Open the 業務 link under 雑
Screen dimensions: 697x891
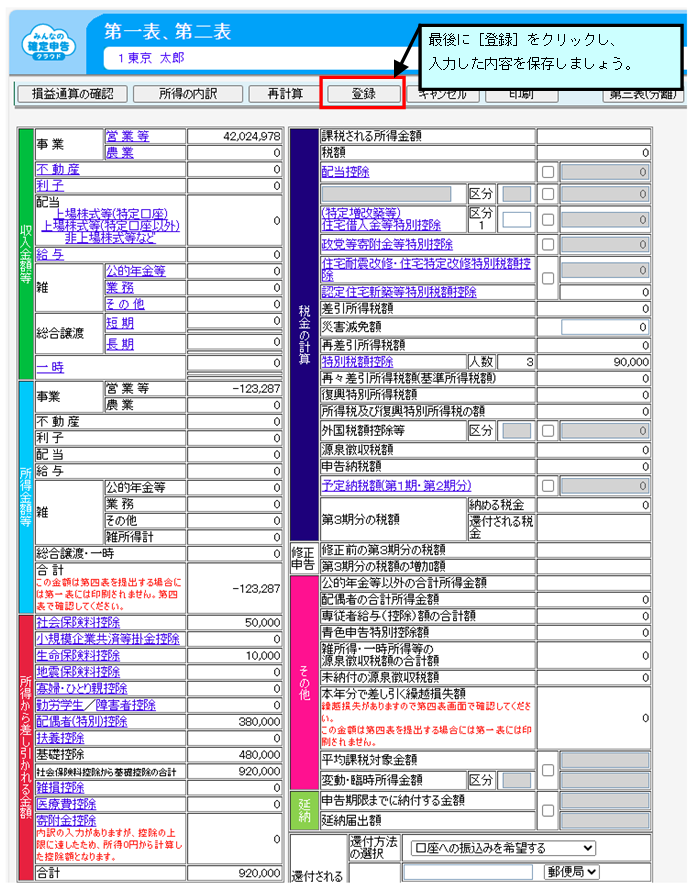(x=120, y=288)
